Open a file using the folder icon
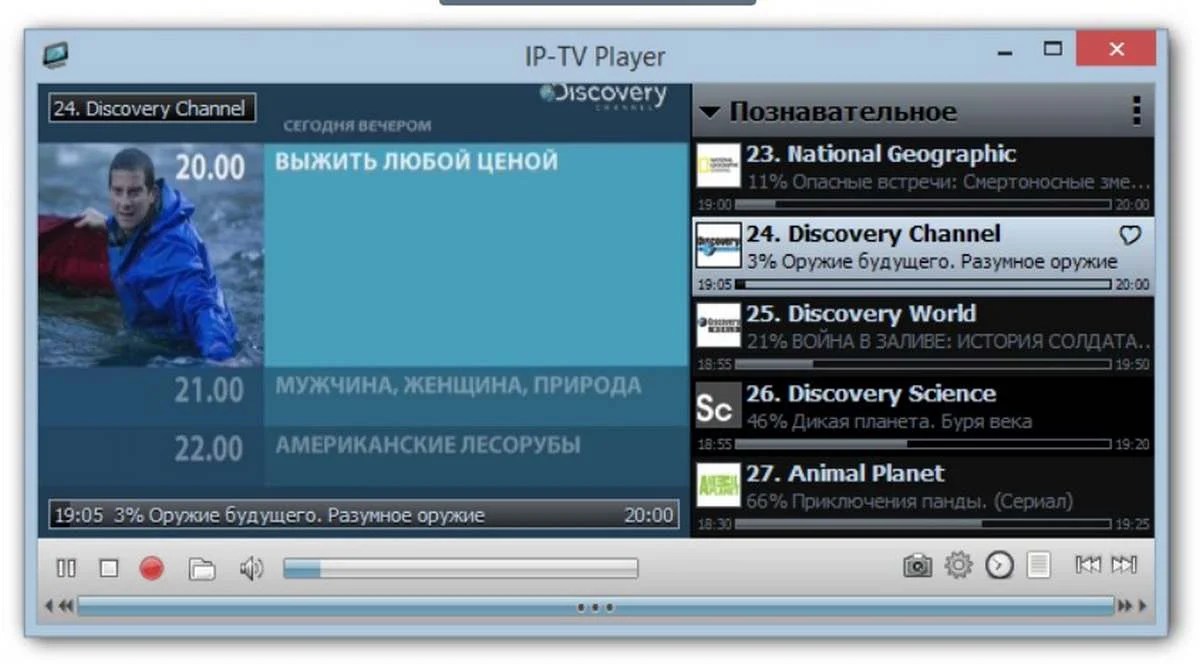The width and height of the screenshot is (1200, 665). pos(202,569)
